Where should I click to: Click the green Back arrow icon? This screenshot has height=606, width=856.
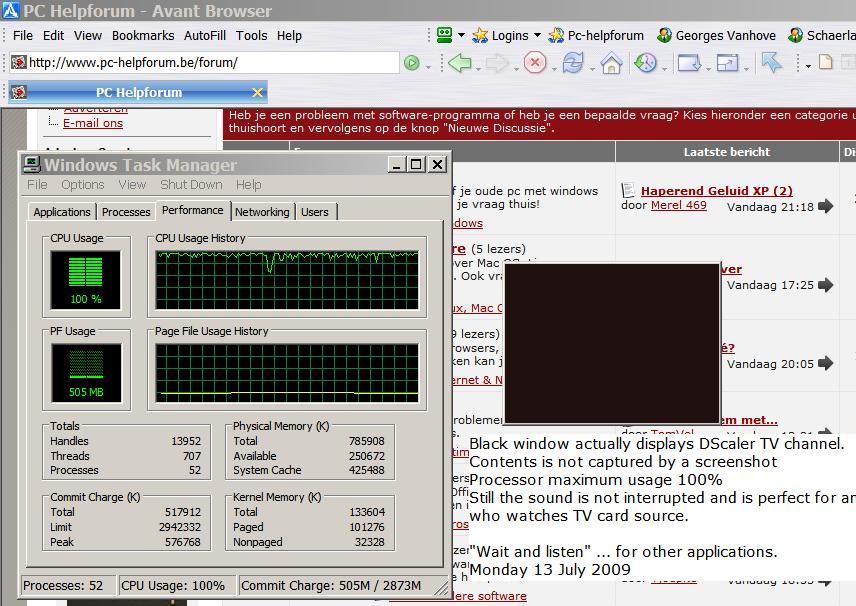point(459,63)
